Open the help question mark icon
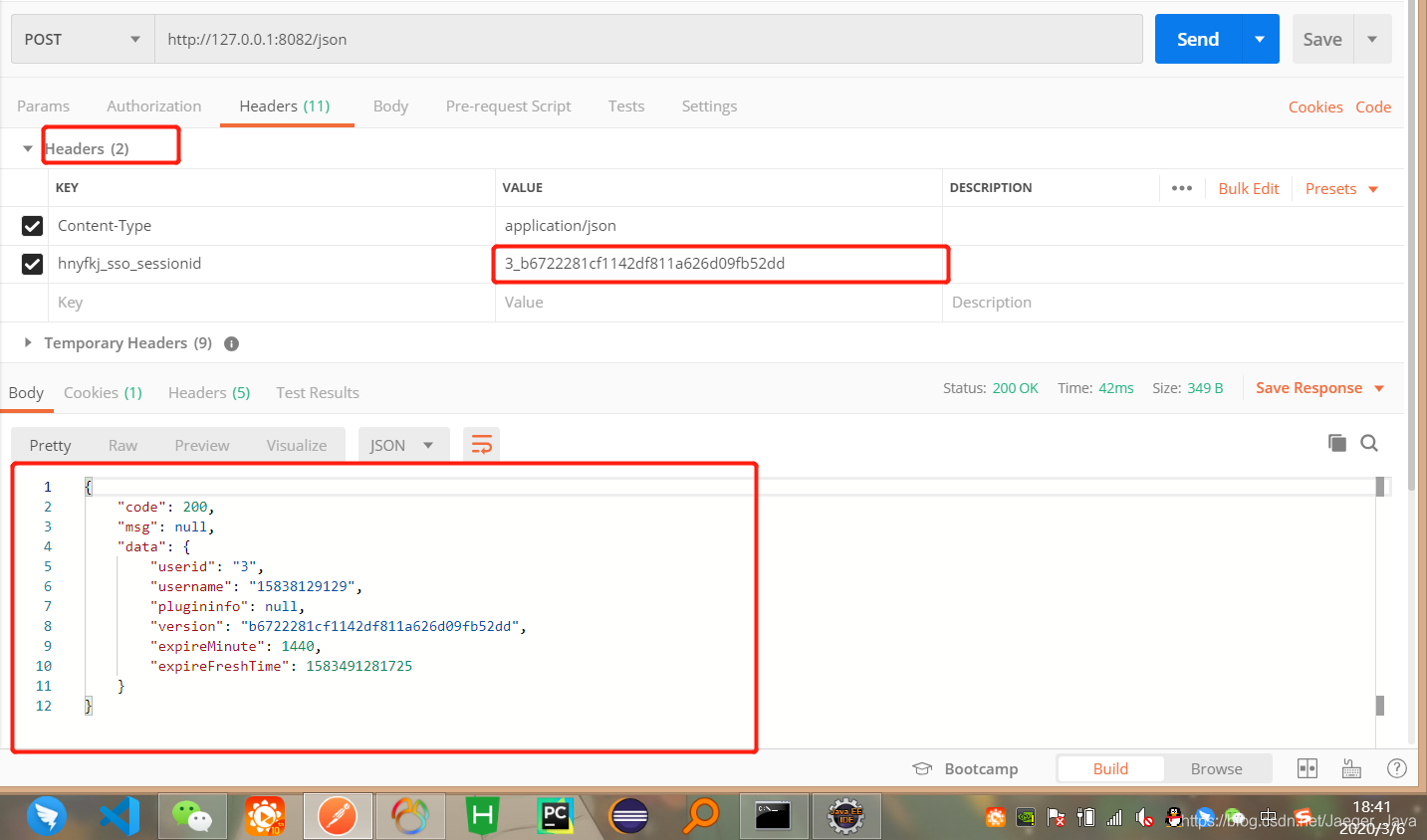Viewport: 1427px width, 840px height. pyautogui.click(x=1397, y=768)
